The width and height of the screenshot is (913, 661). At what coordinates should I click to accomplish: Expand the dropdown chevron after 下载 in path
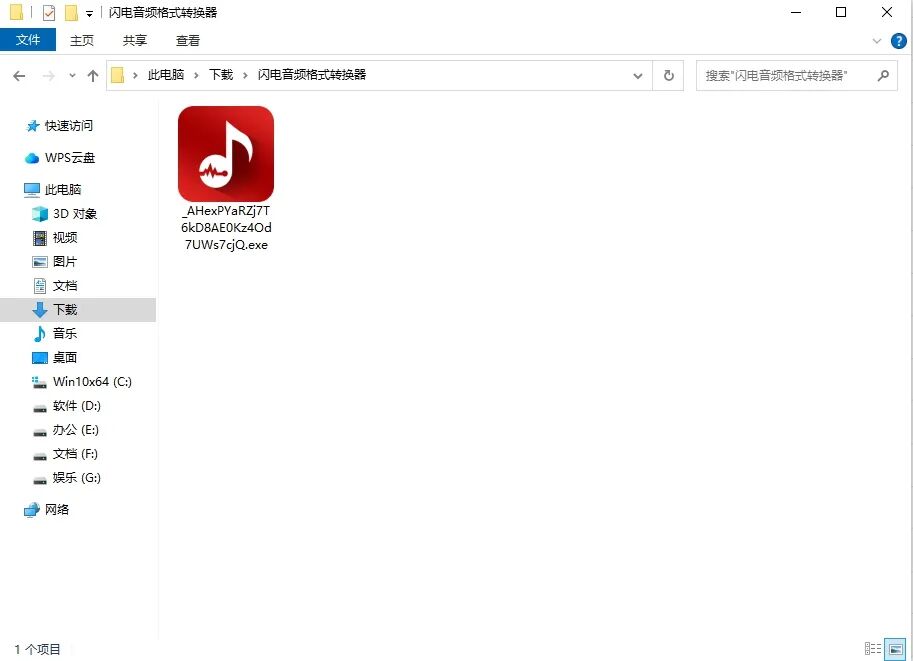[245, 75]
